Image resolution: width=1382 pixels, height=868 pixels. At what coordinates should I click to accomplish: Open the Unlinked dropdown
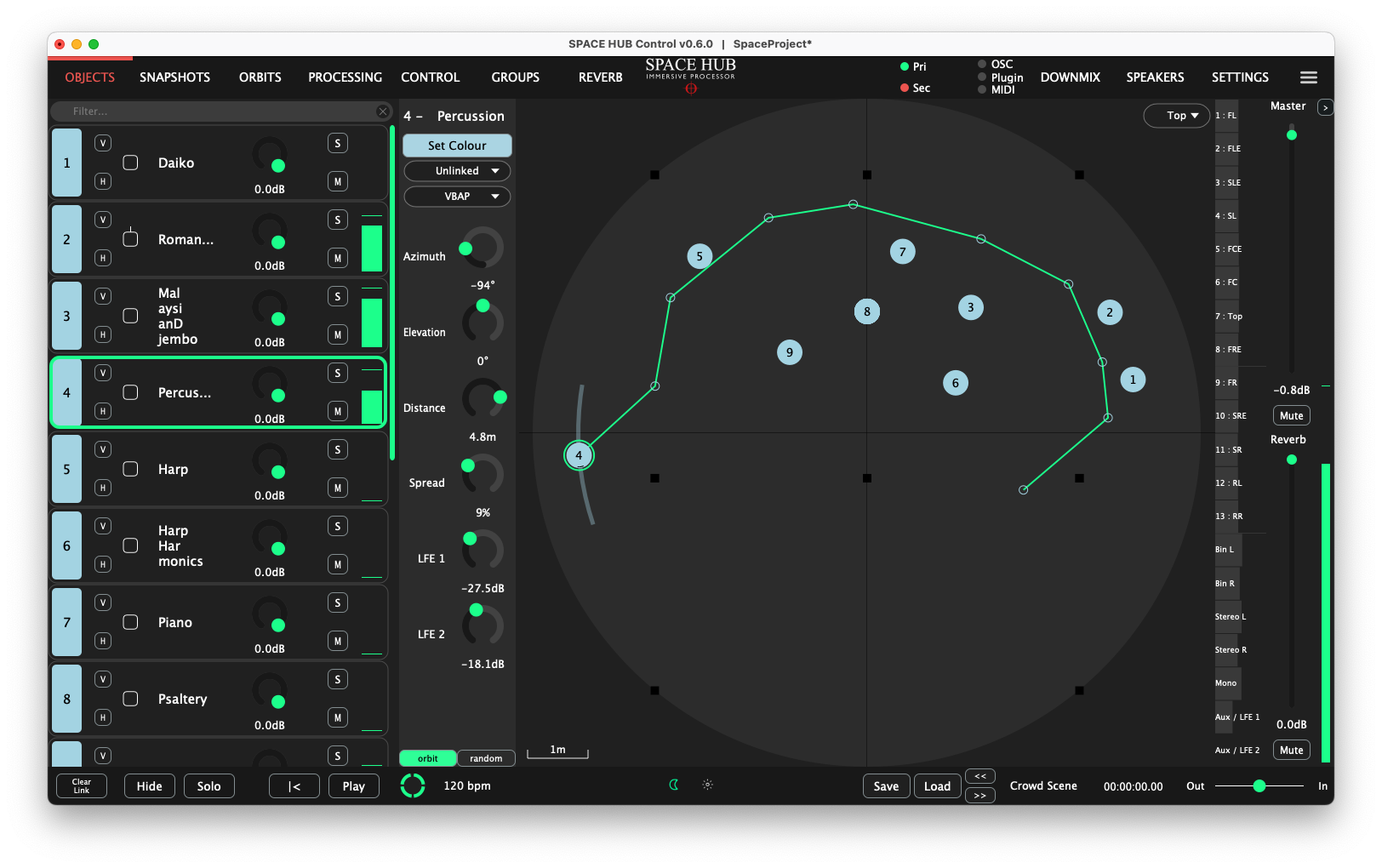[457, 171]
